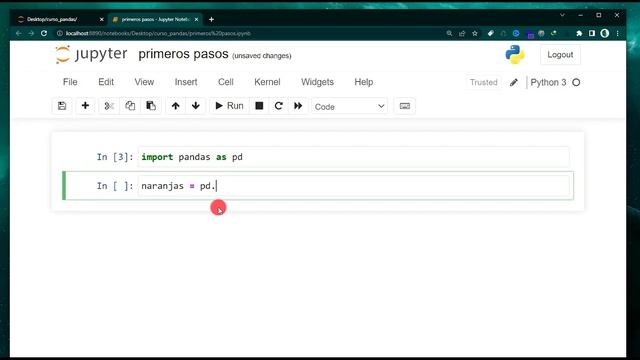640x360 pixels.
Task: Restart kernel and run all cells icon
Action: (x=298, y=106)
